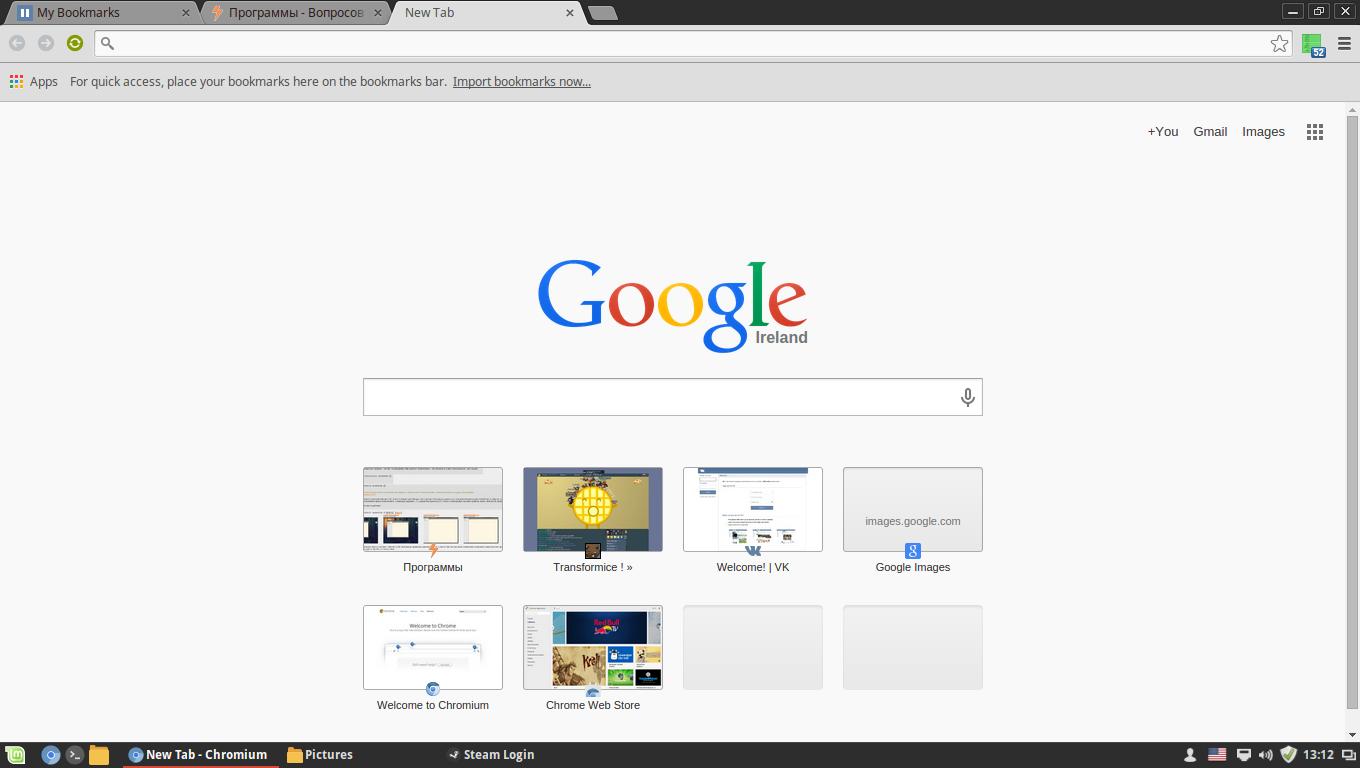Screen dimensions: 1360x768
Task: Click the browser forward arrow button
Action: coord(46,43)
